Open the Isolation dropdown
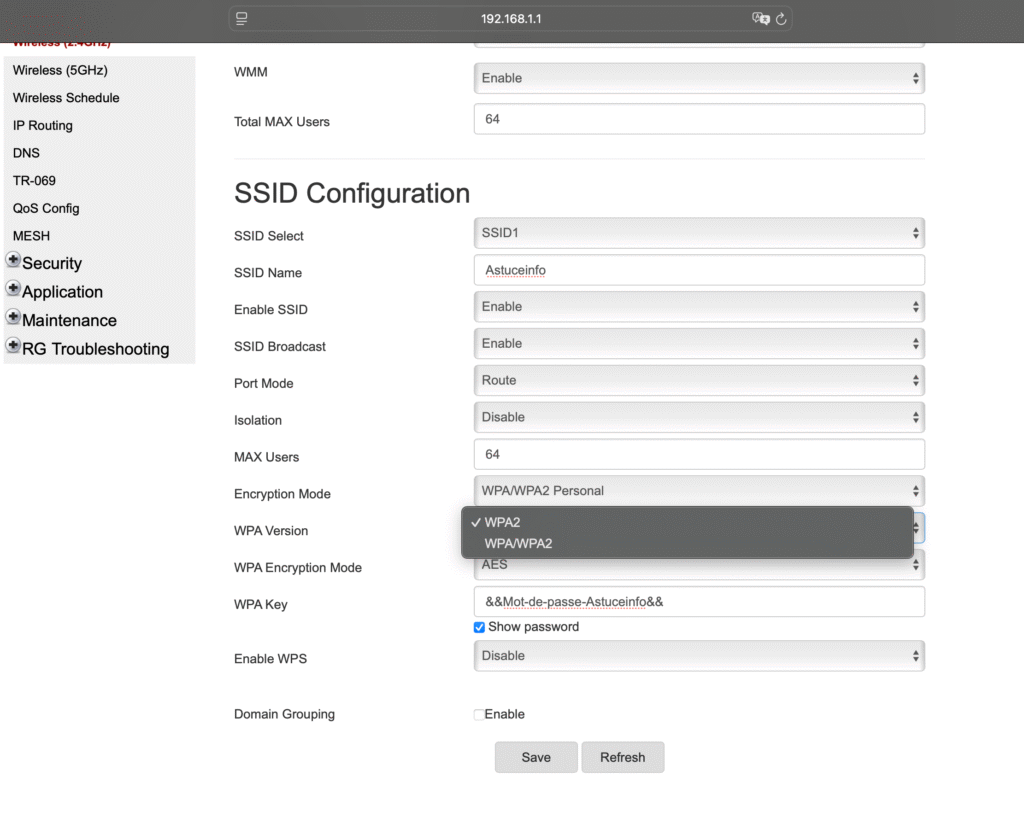1024x818 pixels. click(699, 417)
